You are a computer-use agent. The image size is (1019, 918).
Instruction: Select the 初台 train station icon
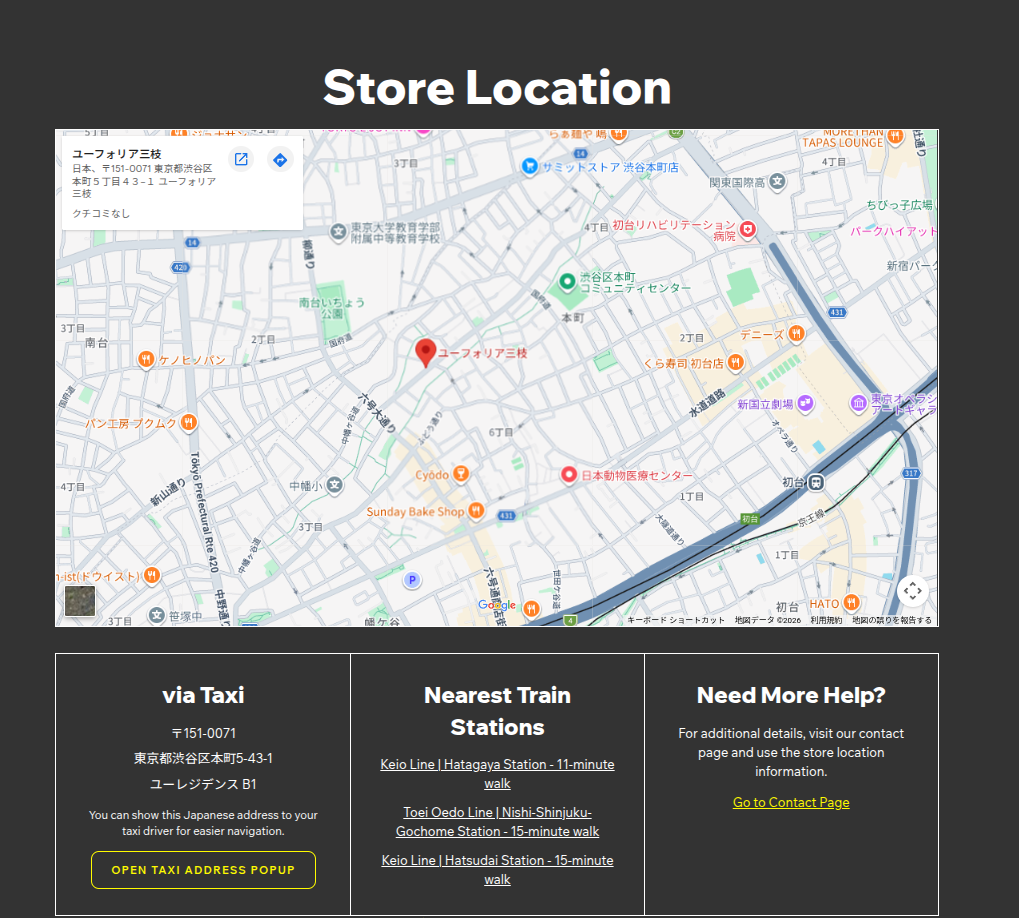click(817, 482)
